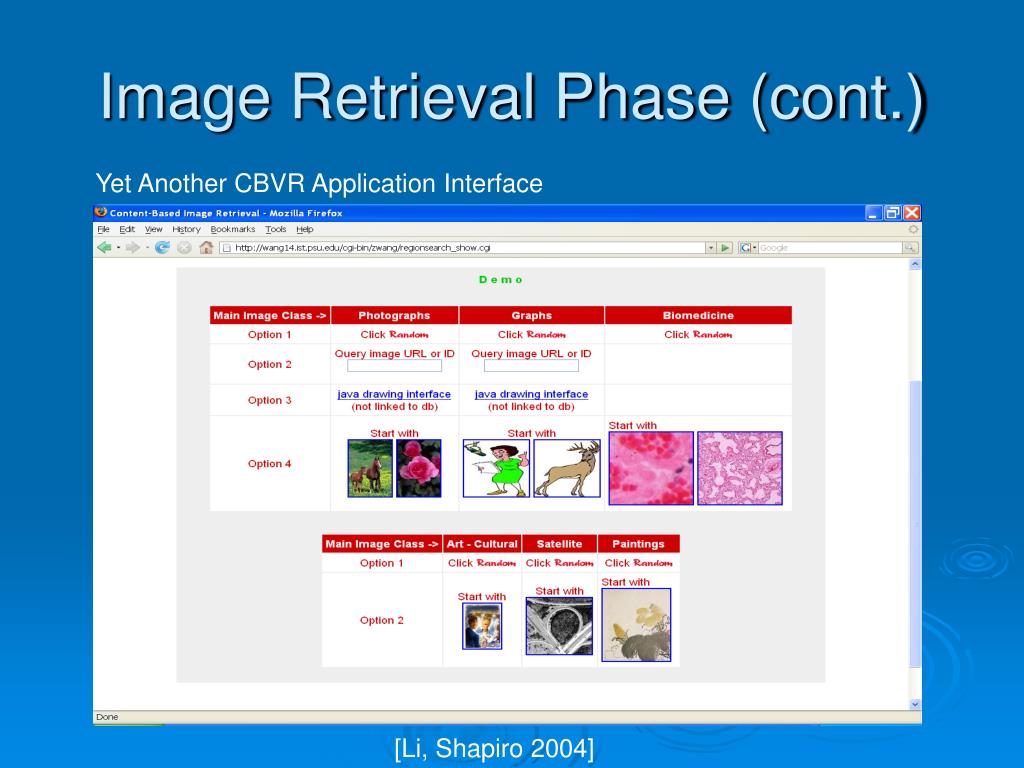
Task: Click the Firefox logo in title bar
Action: pos(101,212)
